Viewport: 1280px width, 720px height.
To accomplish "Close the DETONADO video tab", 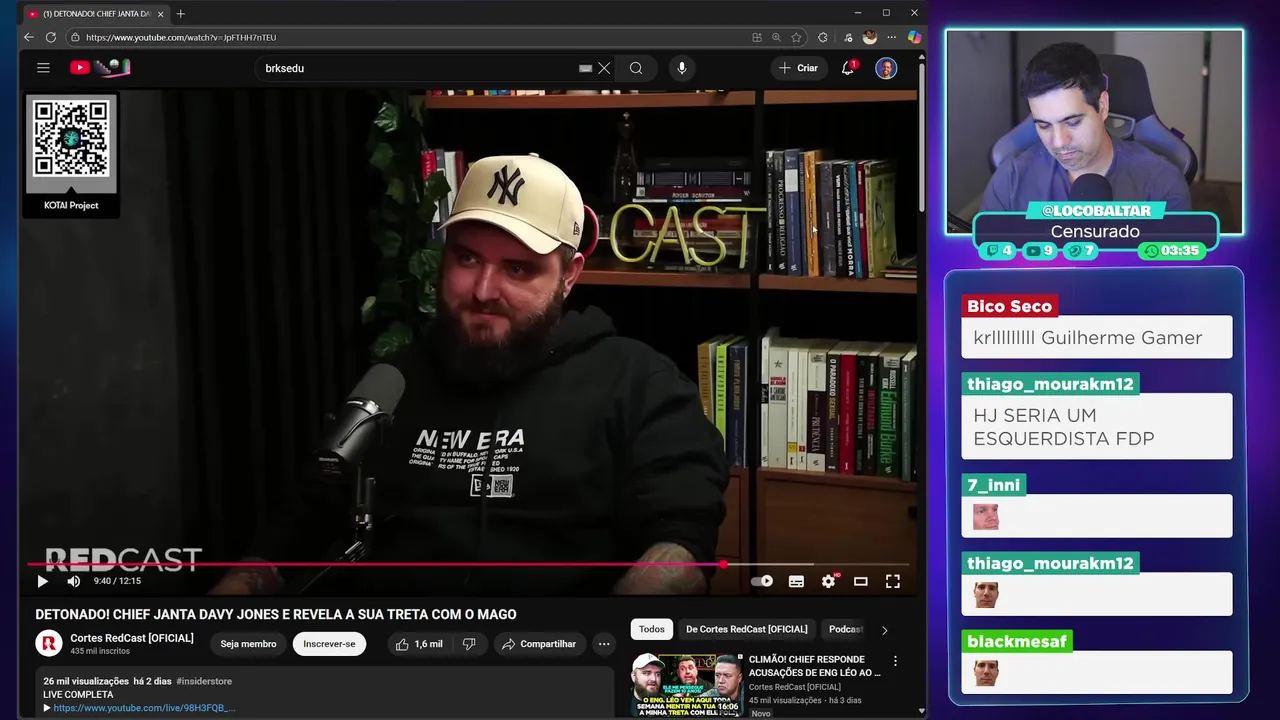I will click(160, 14).
